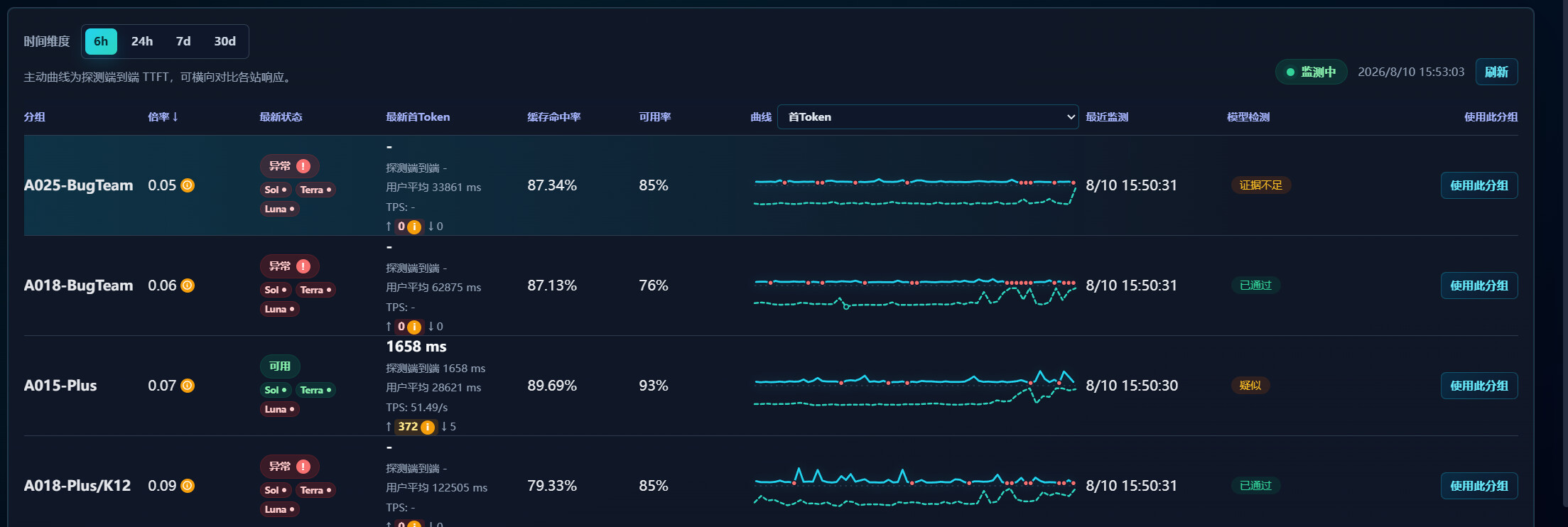Click the A018-BugTeam TTFT sparkline chart

(915, 293)
